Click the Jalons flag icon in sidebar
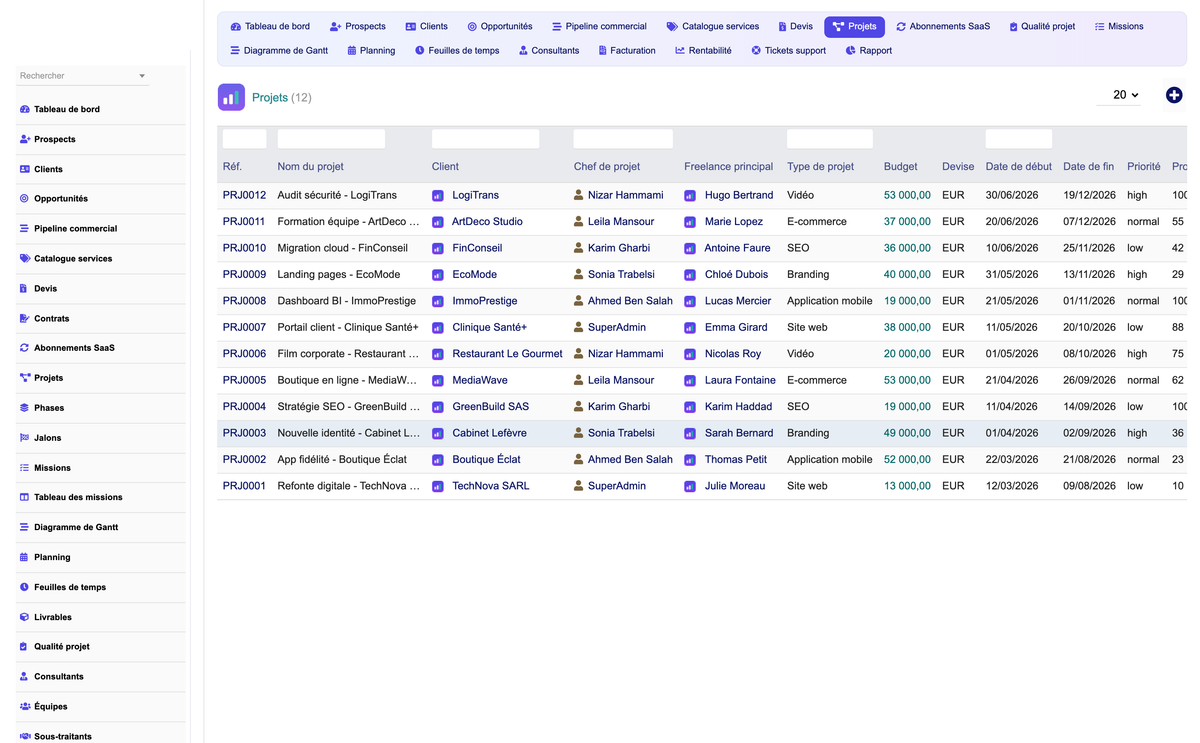The image size is (1200, 743). [25, 438]
